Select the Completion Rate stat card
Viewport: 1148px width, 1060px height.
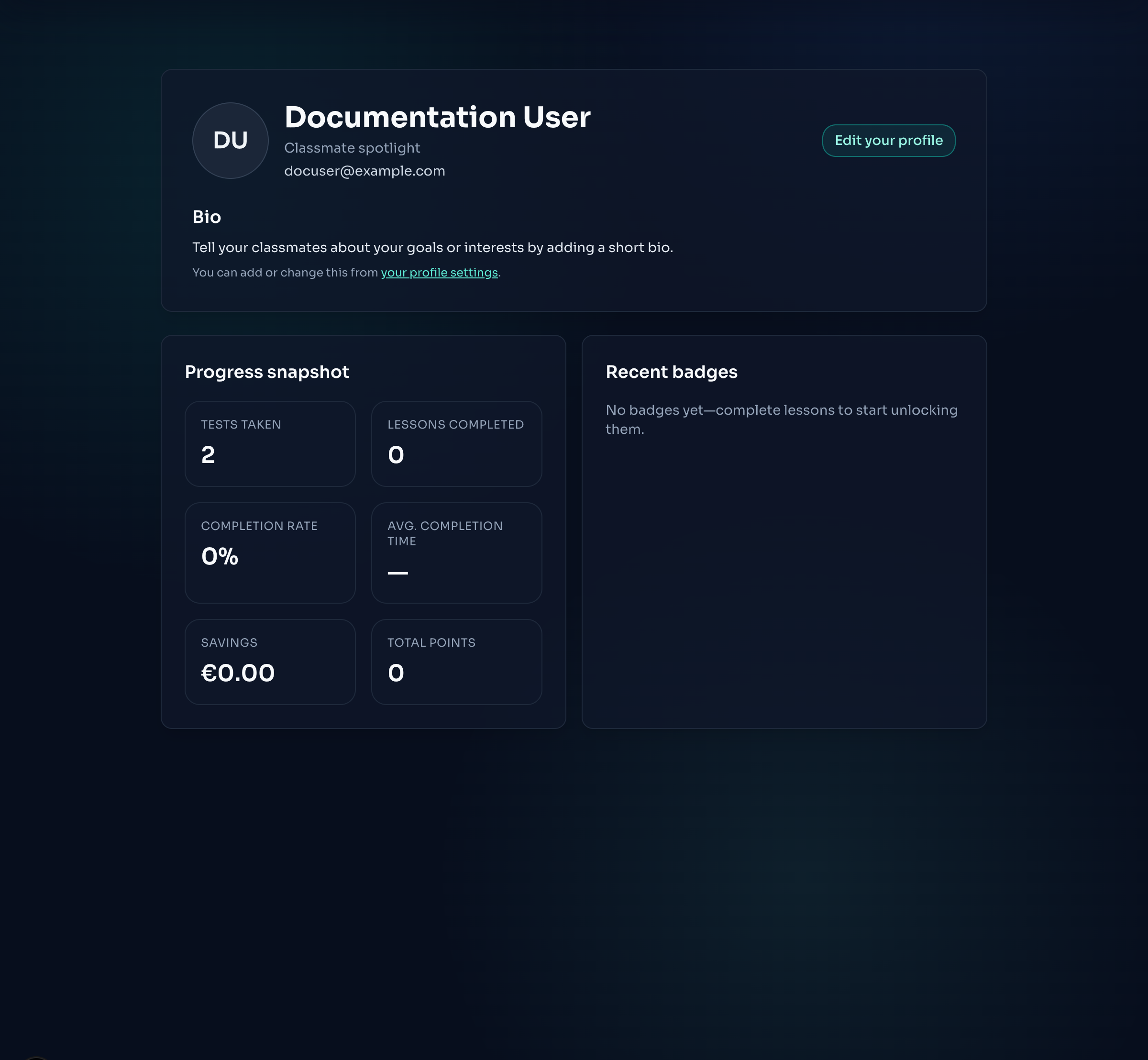270,552
